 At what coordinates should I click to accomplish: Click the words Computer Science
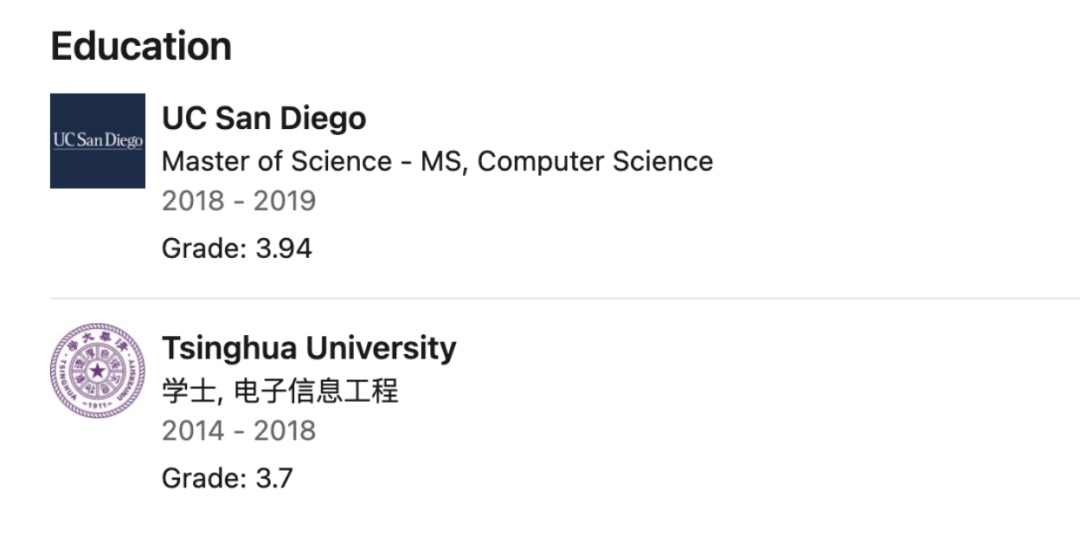tap(595, 161)
